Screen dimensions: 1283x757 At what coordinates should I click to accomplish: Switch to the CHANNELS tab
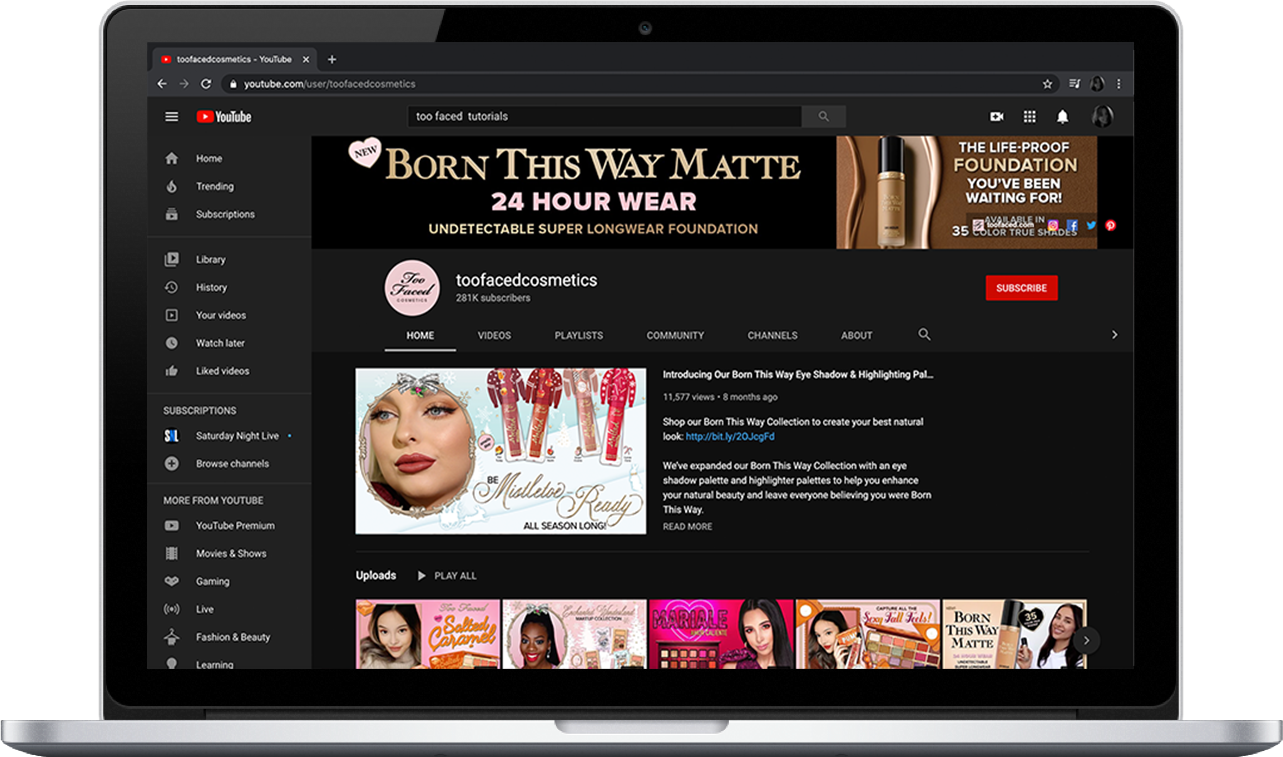(772, 336)
